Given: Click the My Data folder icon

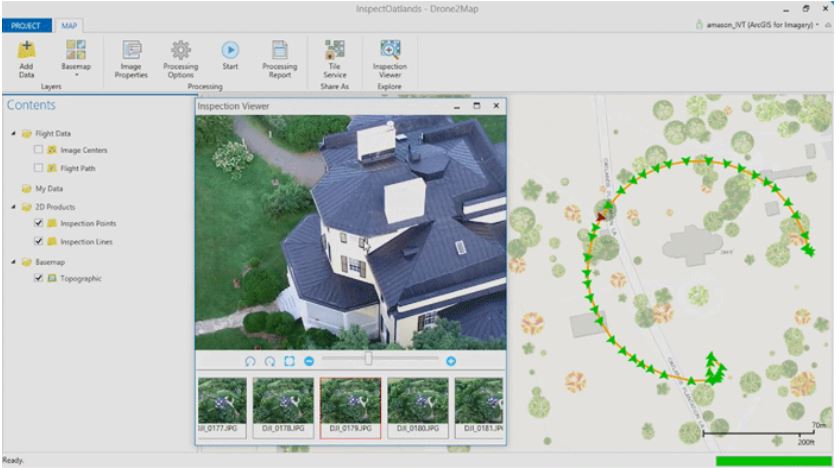Looking at the screenshot, I should [27, 189].
